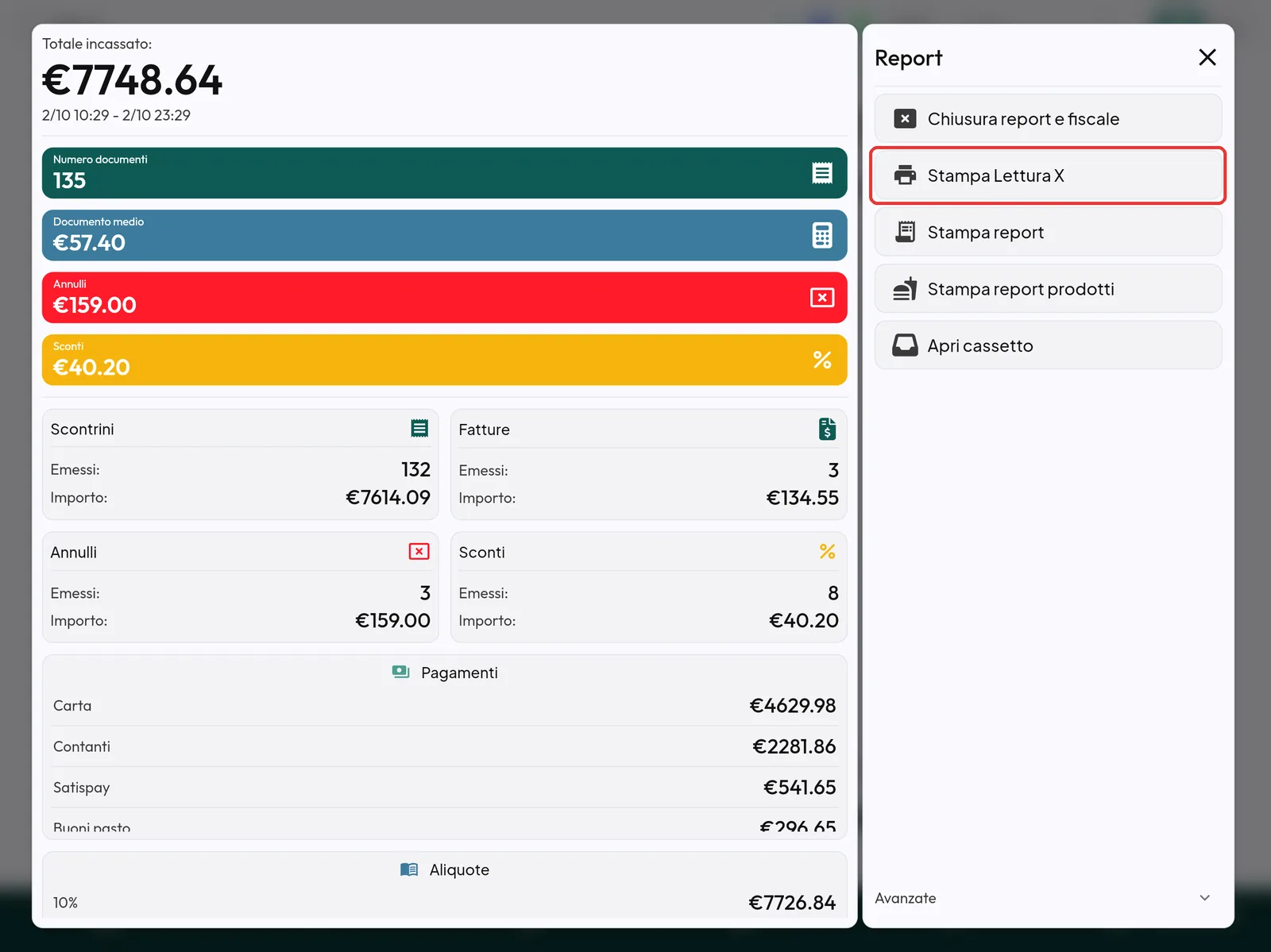Click the Apri cassetto label
Screen dimensions: 1271x952
point(980,345)
